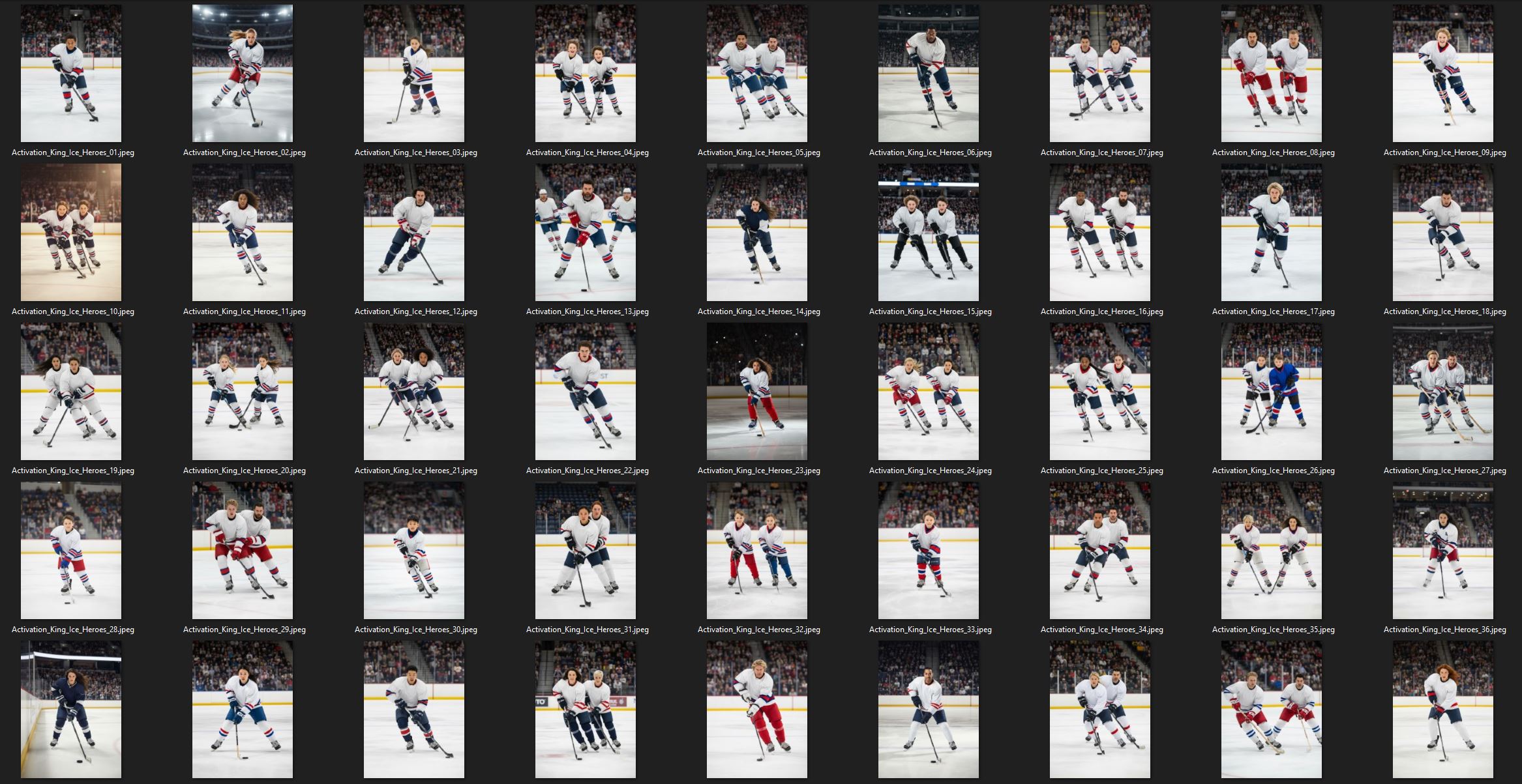
Task: Click caption Activation_King_Ice_Heroes_14.jpeg
Action: (x=759, y=312)
